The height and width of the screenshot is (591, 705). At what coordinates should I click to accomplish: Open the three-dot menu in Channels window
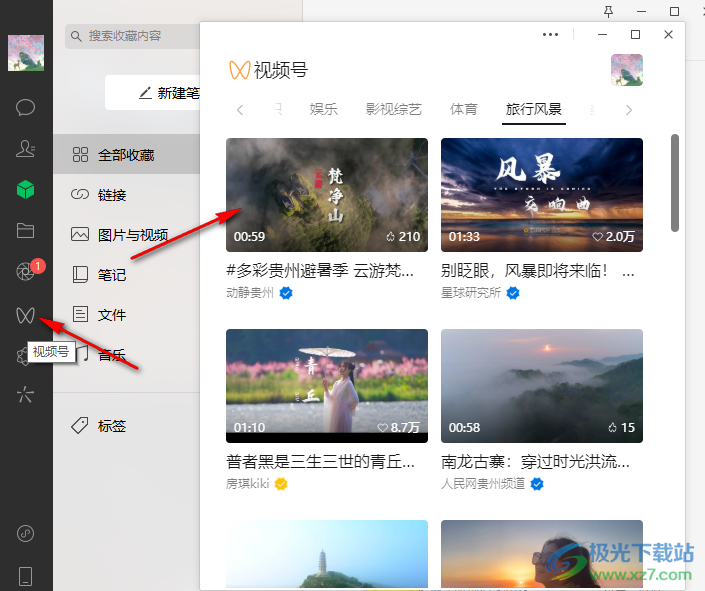(x=550, y=35)
